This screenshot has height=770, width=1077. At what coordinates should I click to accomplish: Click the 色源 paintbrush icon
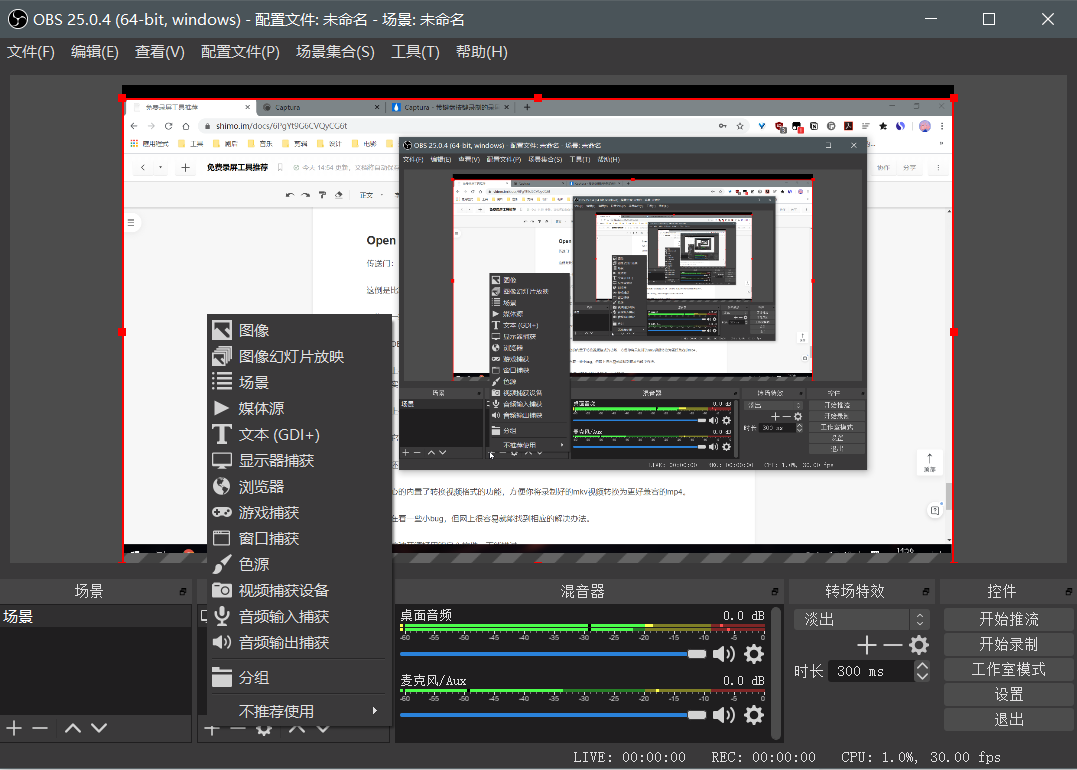tap(221, 564)
